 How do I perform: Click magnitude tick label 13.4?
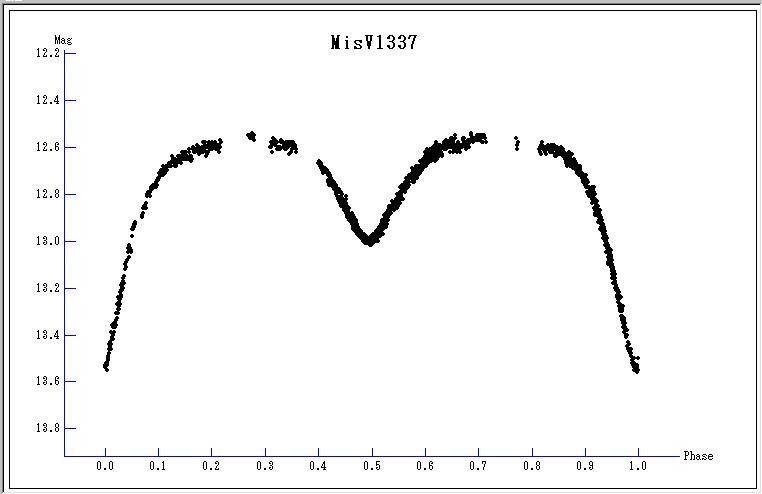[x=48, y=335]
